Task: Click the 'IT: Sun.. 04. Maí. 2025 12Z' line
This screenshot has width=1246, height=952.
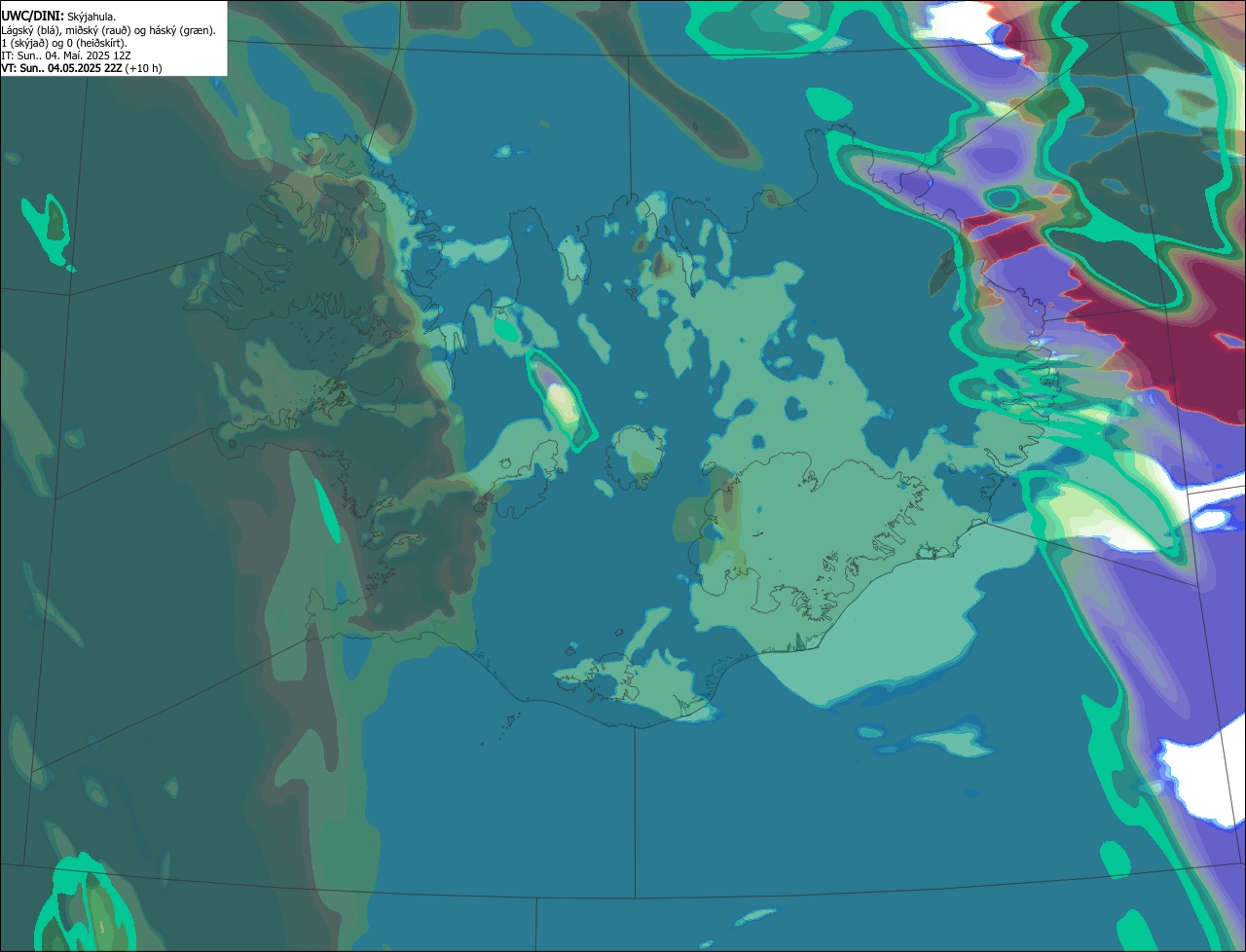Action: (x=66, y=55)
